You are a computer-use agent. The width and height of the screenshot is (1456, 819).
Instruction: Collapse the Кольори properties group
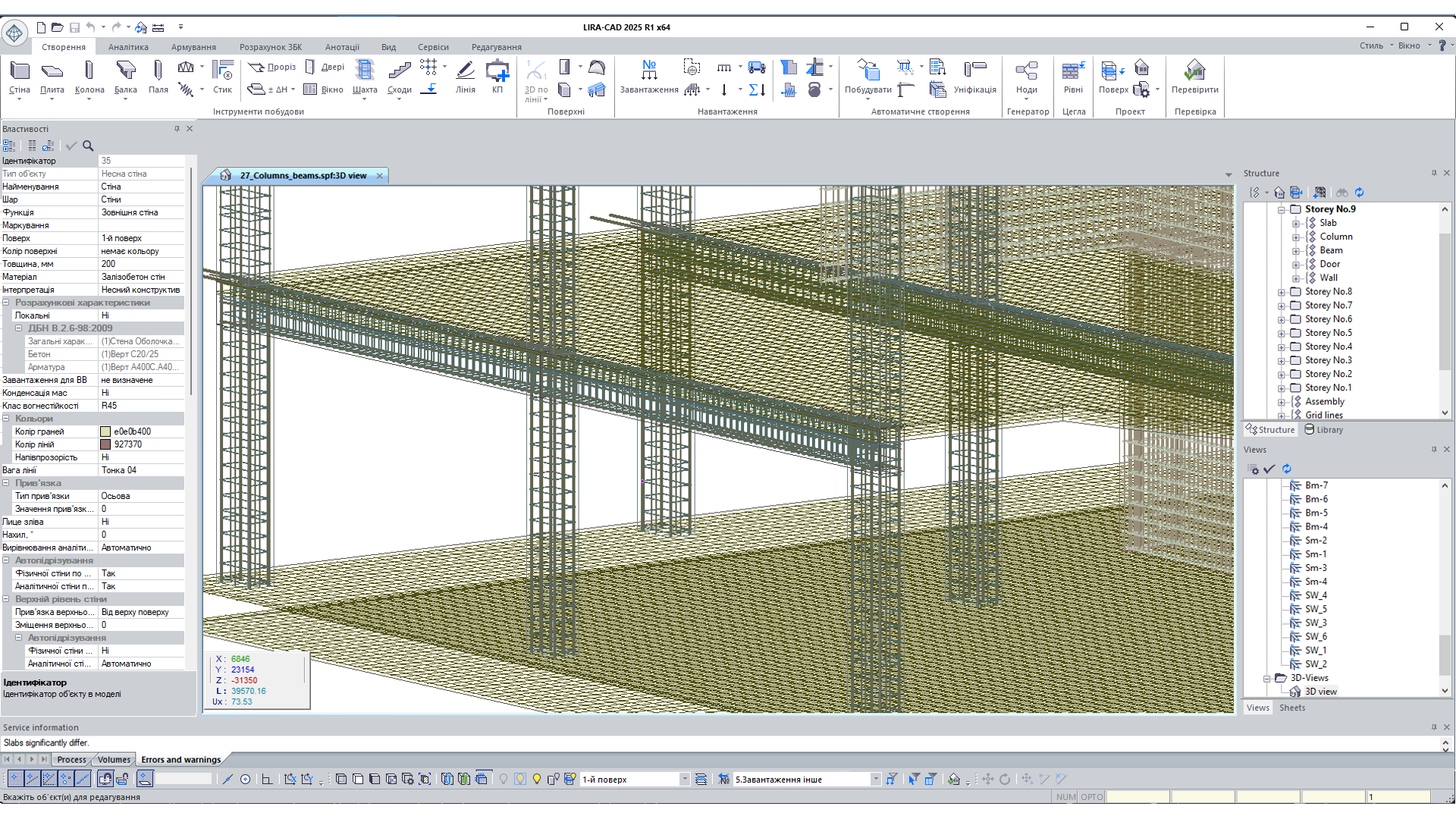[x=6, y=419]
